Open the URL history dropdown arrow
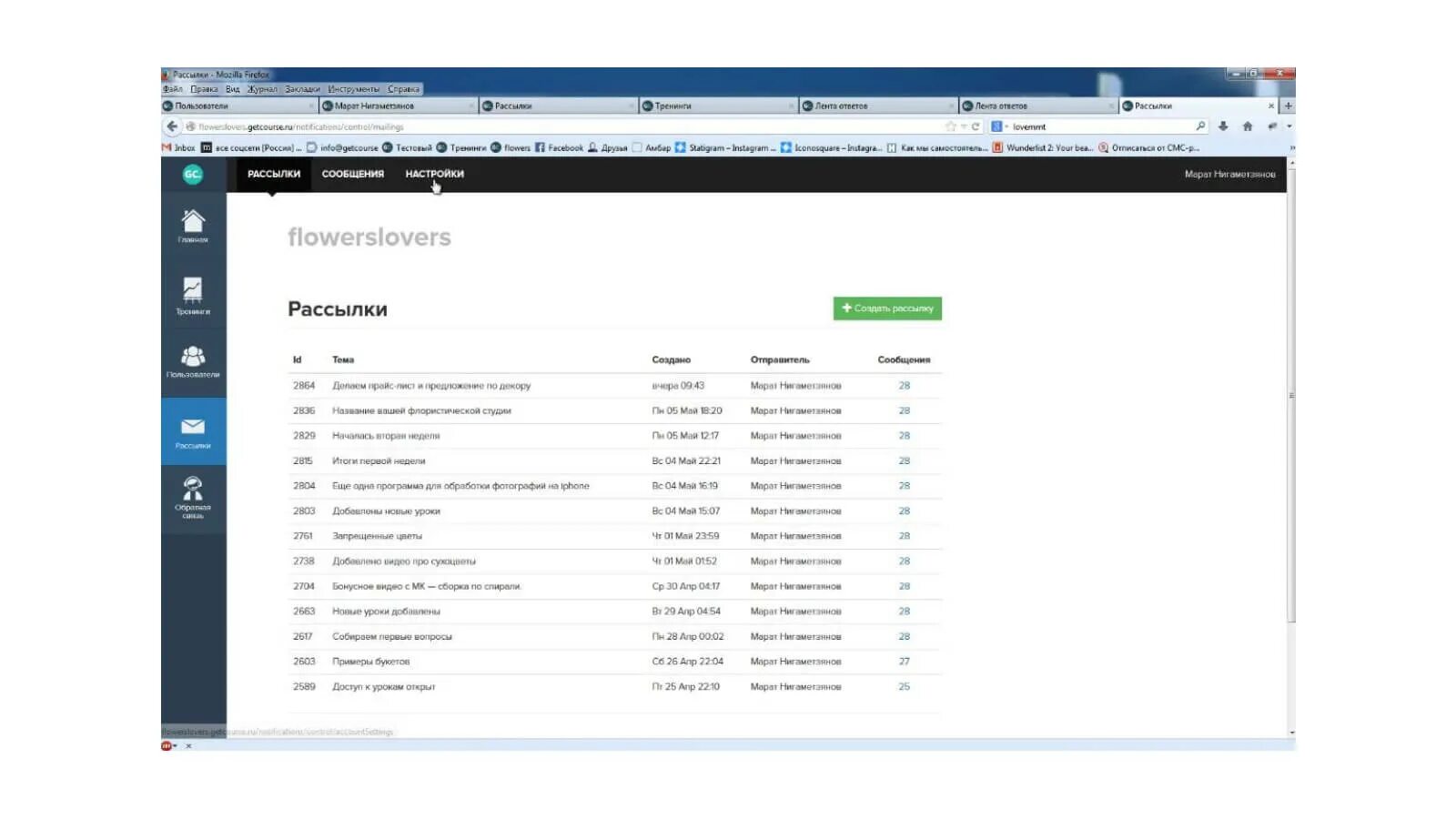 [964, 126]
